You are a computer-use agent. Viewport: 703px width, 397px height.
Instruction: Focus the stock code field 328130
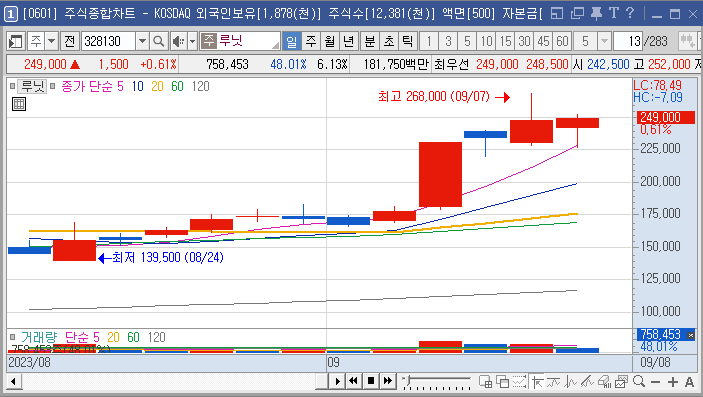(x=108, y=42)
